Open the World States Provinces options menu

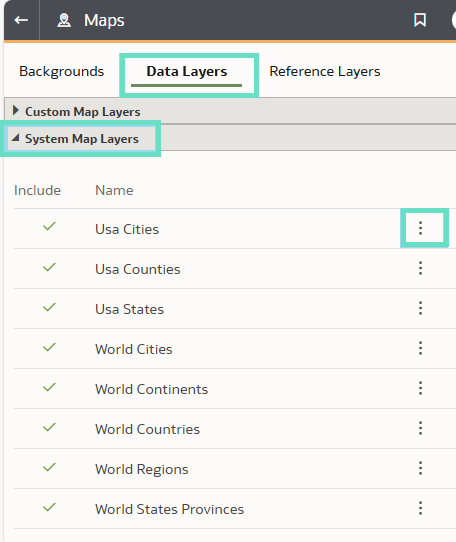[420, 508]
